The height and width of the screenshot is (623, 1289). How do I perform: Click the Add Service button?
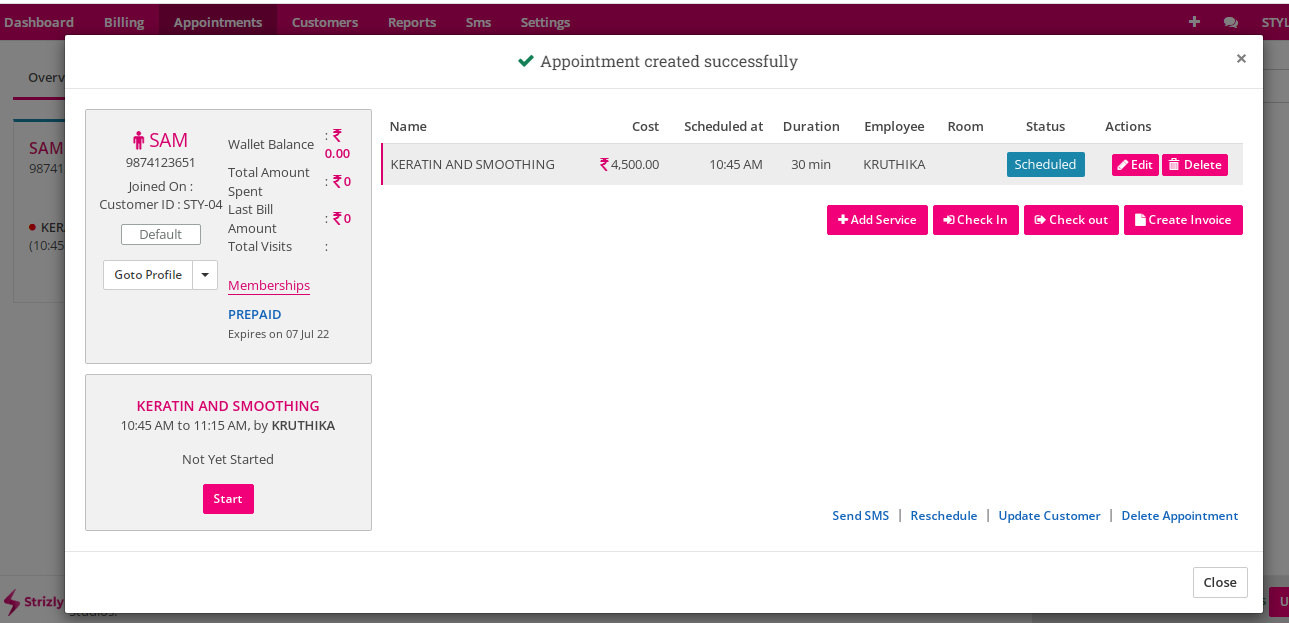pyautogui.click(x=877, y=220)
